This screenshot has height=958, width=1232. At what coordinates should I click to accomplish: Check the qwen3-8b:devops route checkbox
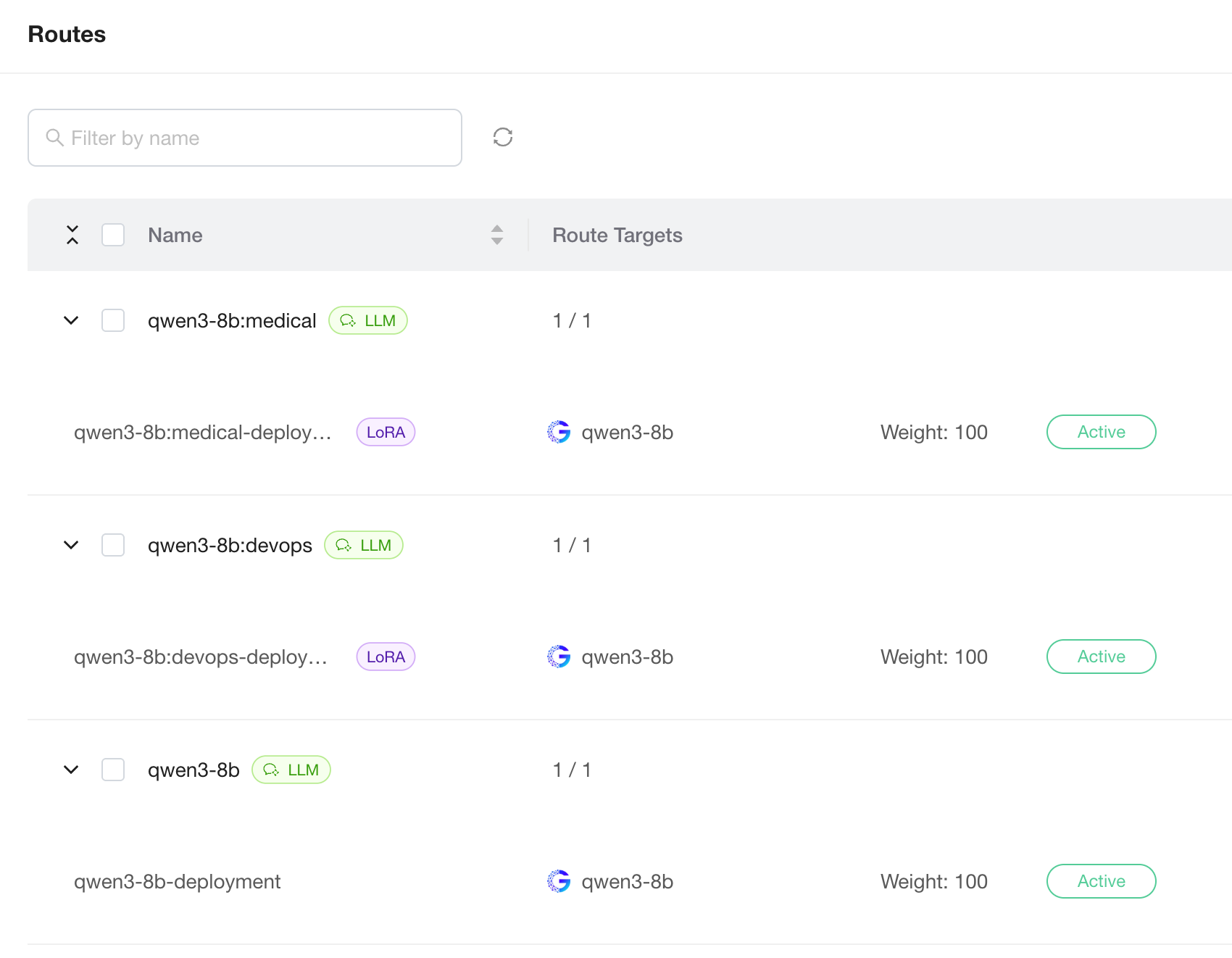[x=113, y=545]
